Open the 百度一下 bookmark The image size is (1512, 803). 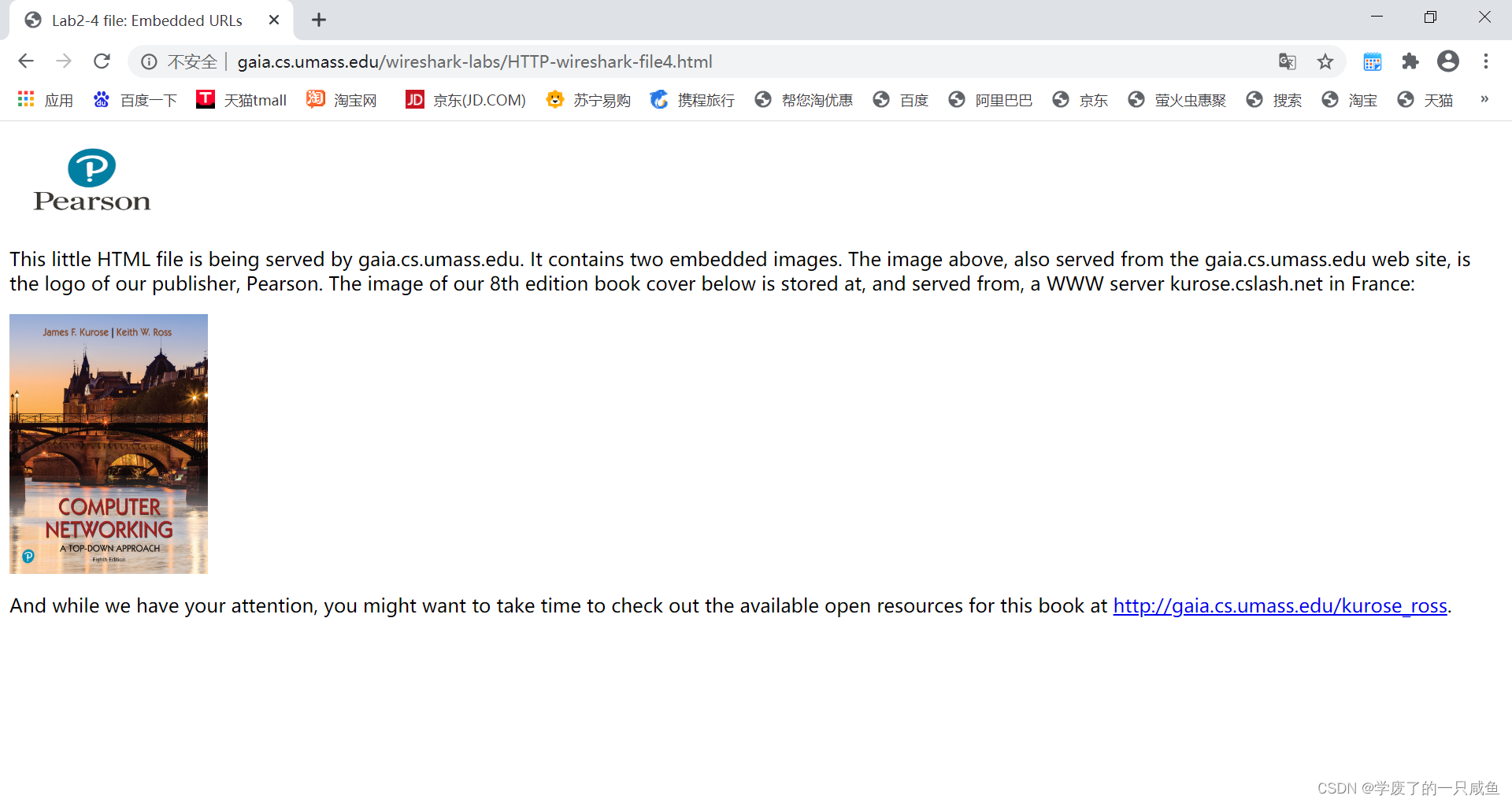[135, 100]
